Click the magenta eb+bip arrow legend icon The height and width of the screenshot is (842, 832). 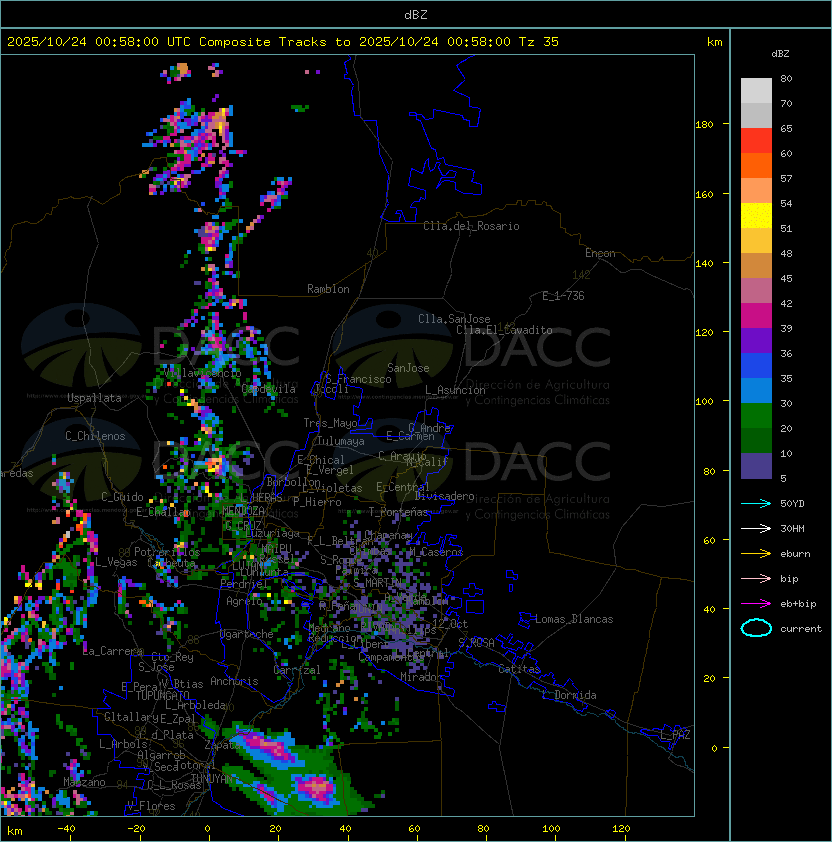tap(756, 604)
